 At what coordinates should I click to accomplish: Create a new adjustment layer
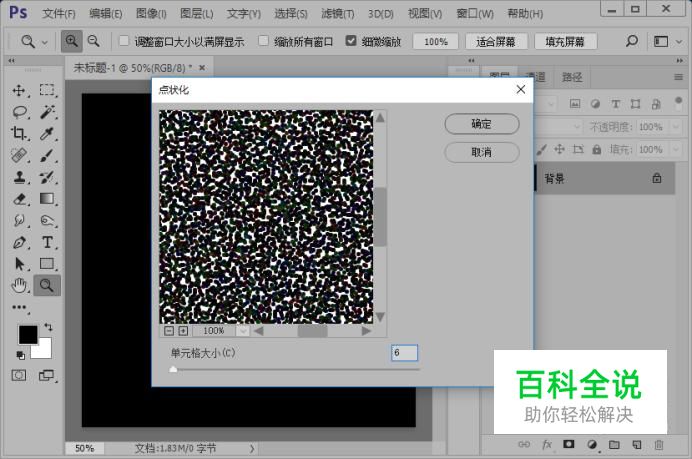[x=592, y=444]
